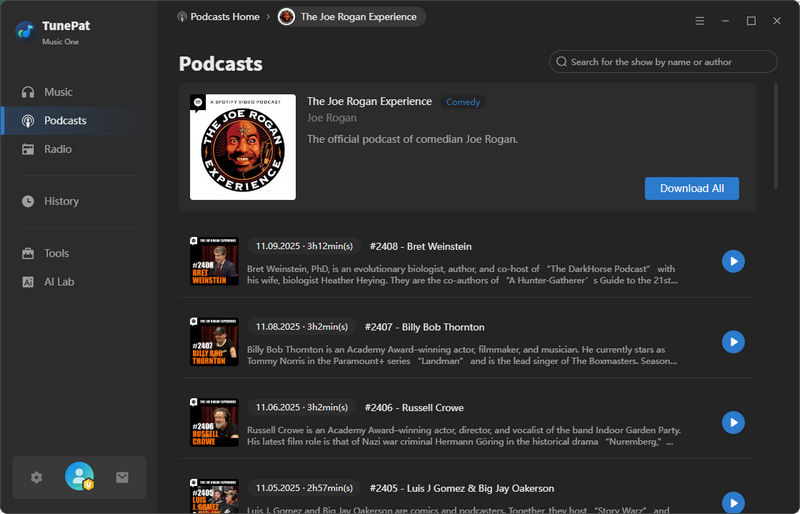Click the author name Joe Rogan

point(332,118)
